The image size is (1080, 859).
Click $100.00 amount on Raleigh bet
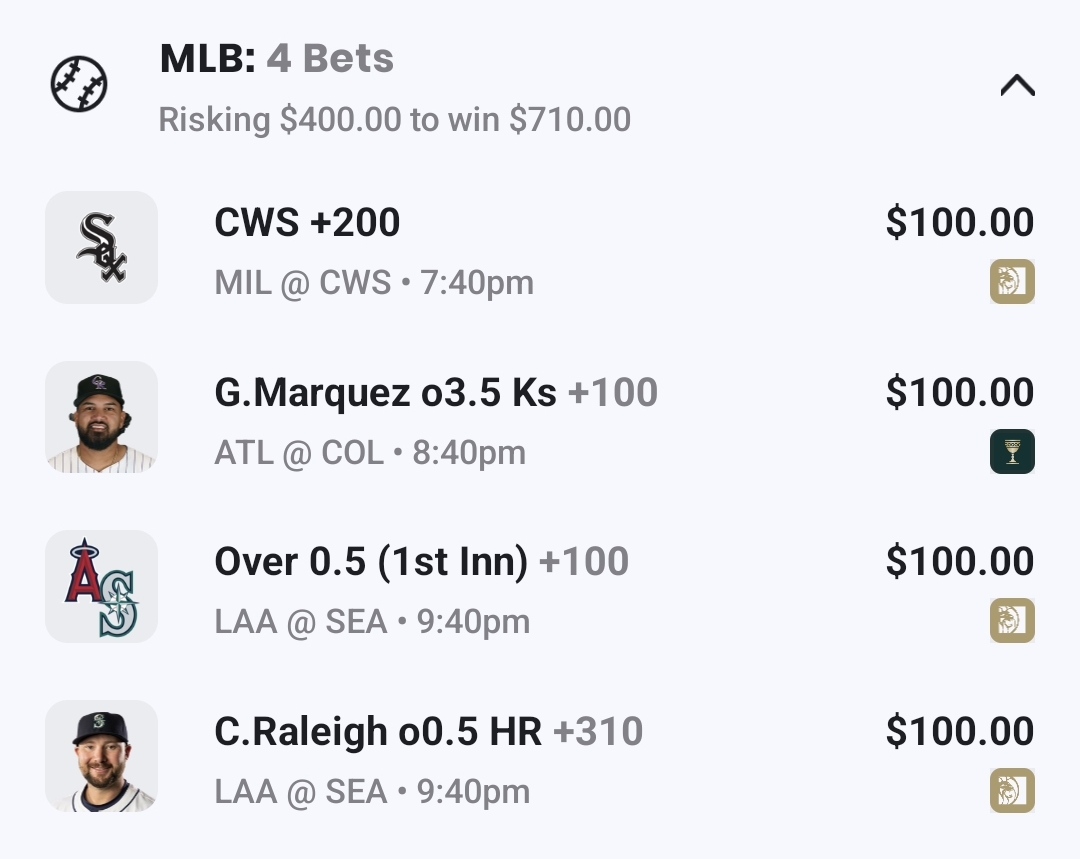coord(959,732)
